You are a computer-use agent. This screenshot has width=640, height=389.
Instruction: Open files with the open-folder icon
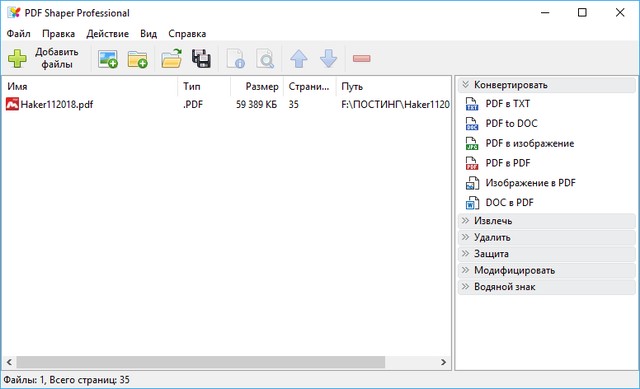(171, 58)
